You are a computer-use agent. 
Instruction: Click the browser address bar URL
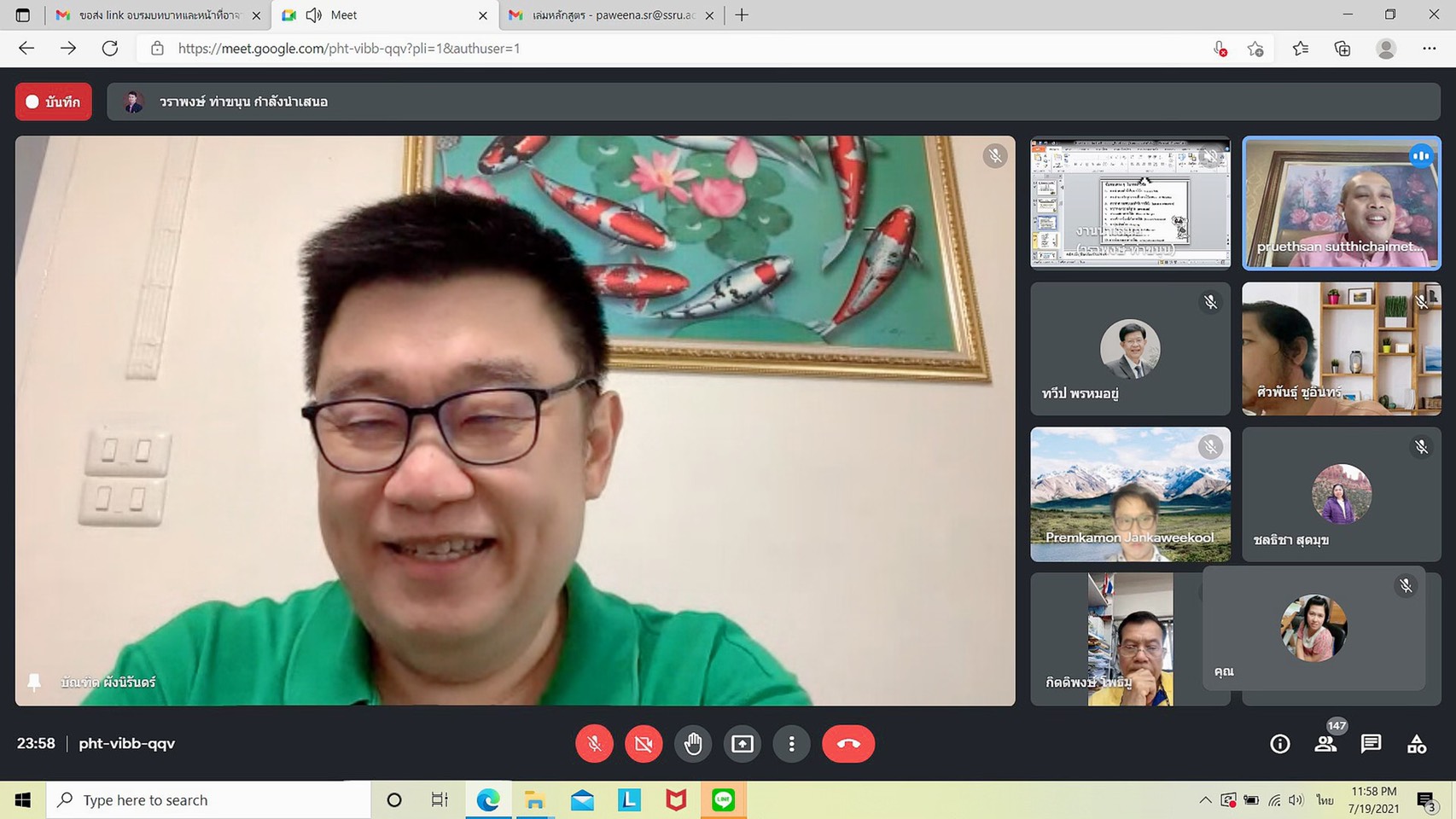coord(348,49)
